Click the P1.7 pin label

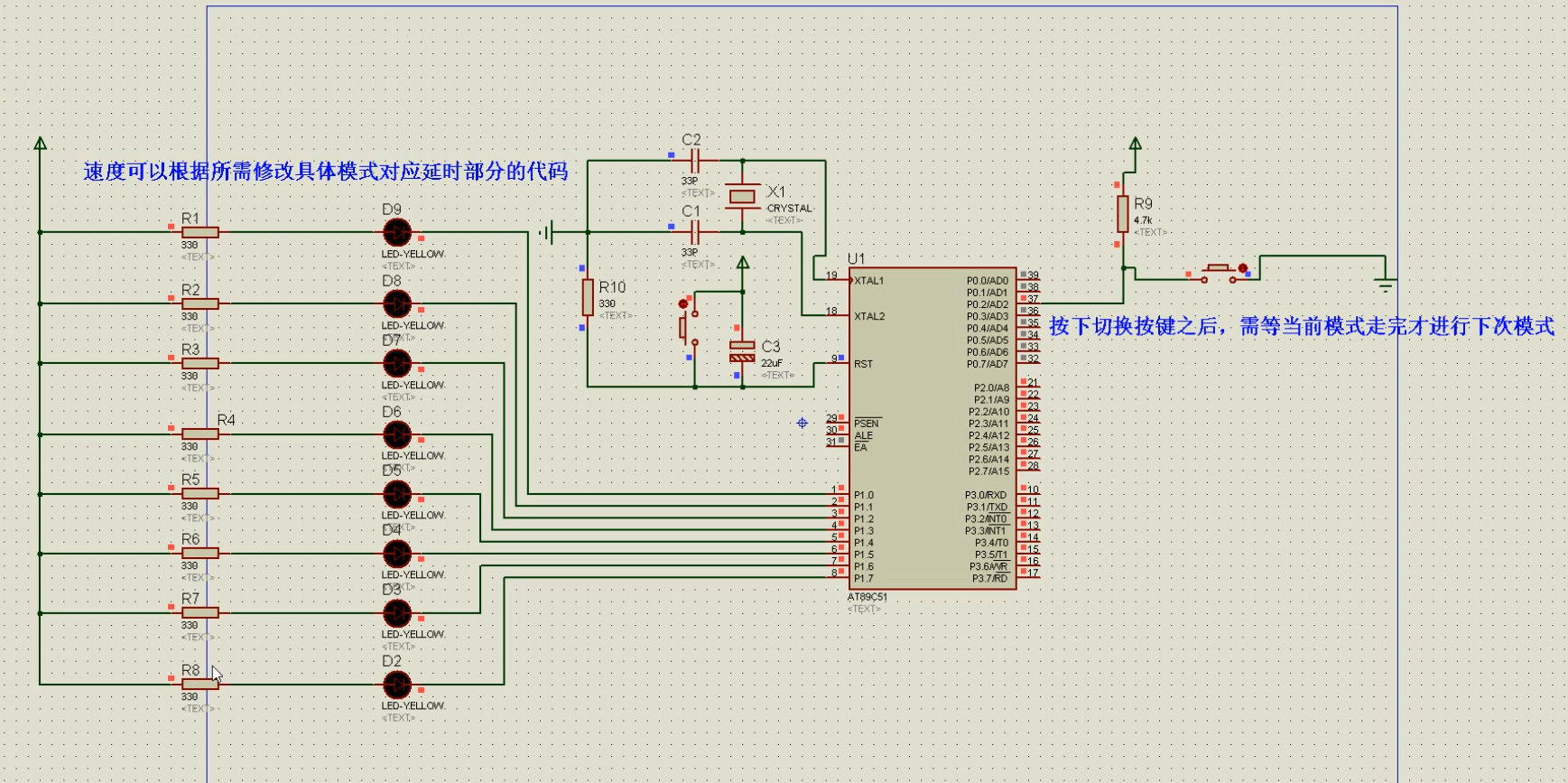[864, 578]
